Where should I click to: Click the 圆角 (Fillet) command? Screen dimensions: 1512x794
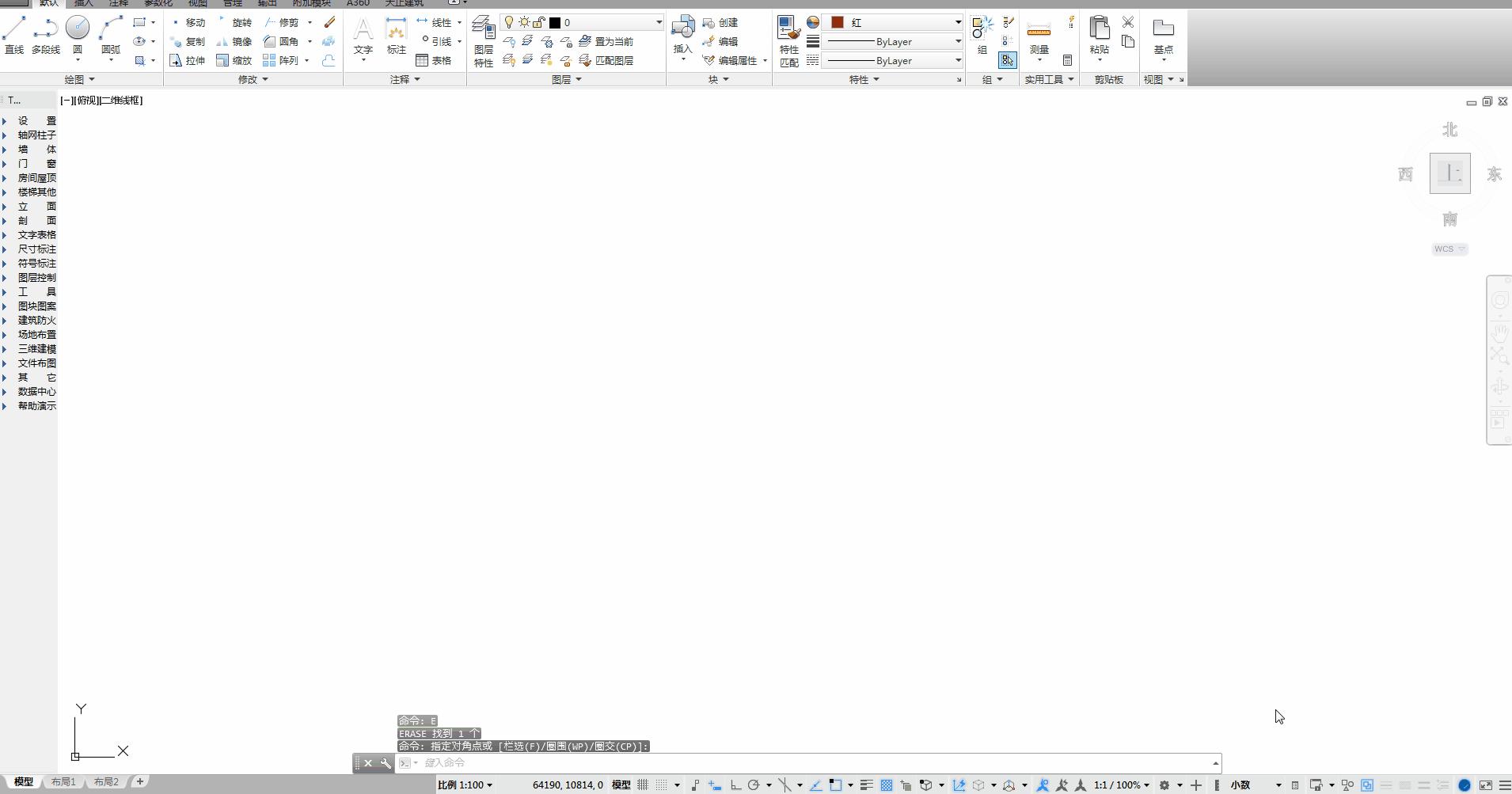click(x=282, y=41)
